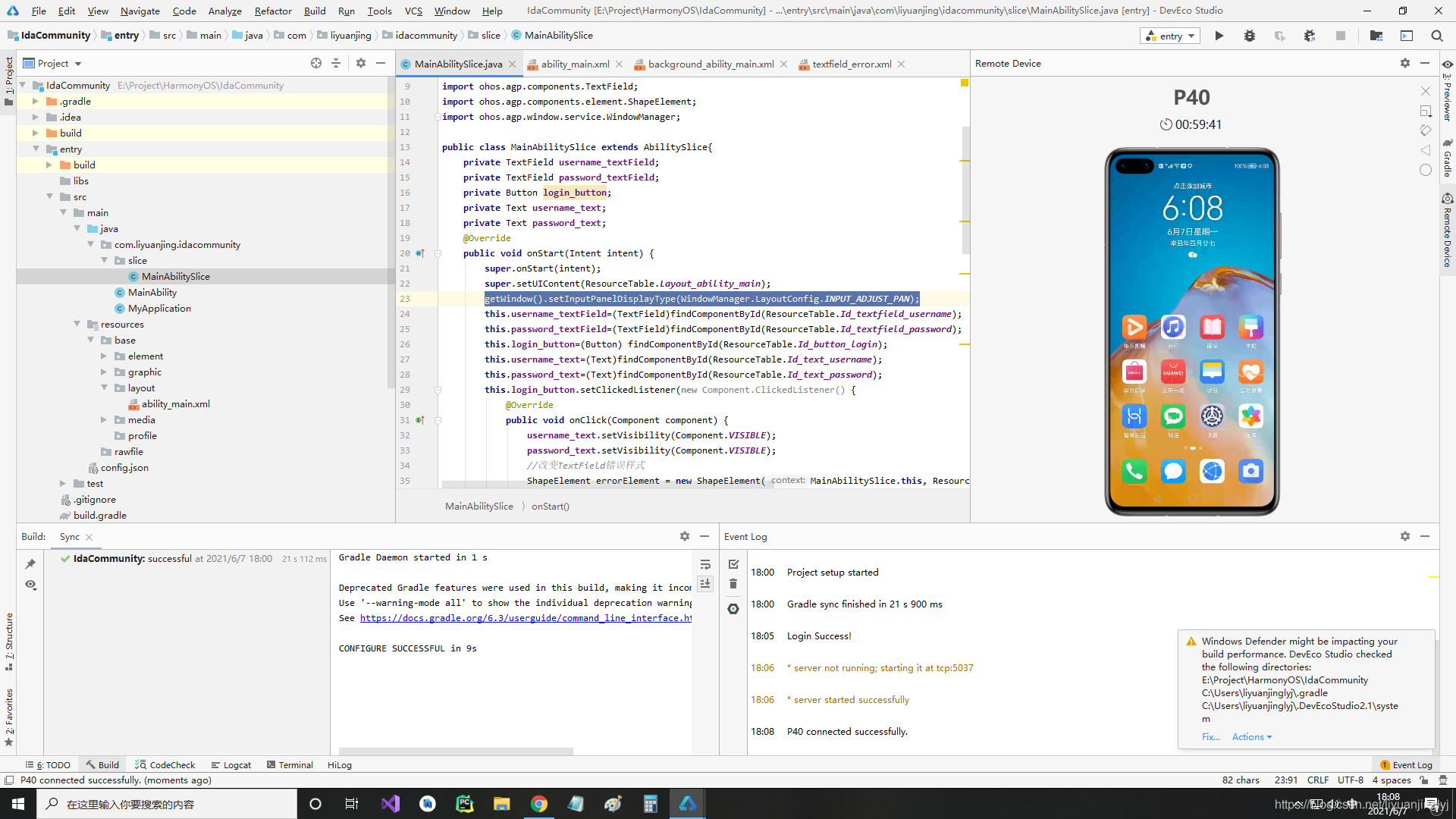Select config.json in project tree

[x=124, y=467]
